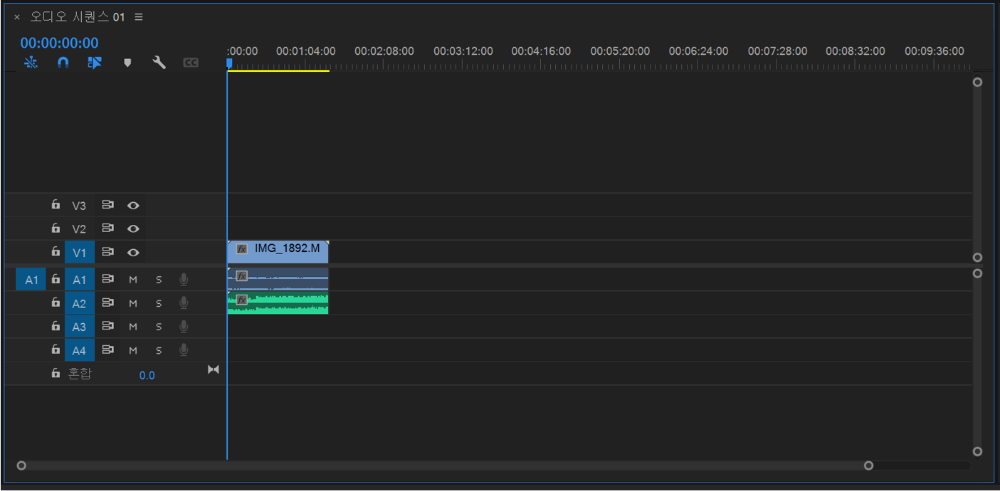Click the playhead marker at ruler start
Viewport: 1000px width, 491px height.
click(229, 62)
